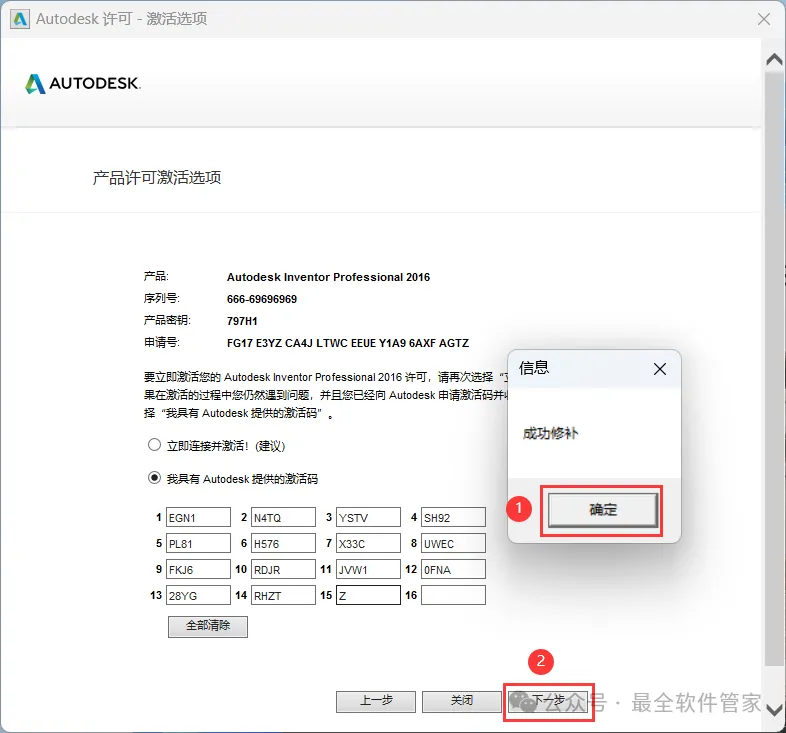Click the 关闭 button
Screen dimensions: 786x733
click(x=462, y=701)
